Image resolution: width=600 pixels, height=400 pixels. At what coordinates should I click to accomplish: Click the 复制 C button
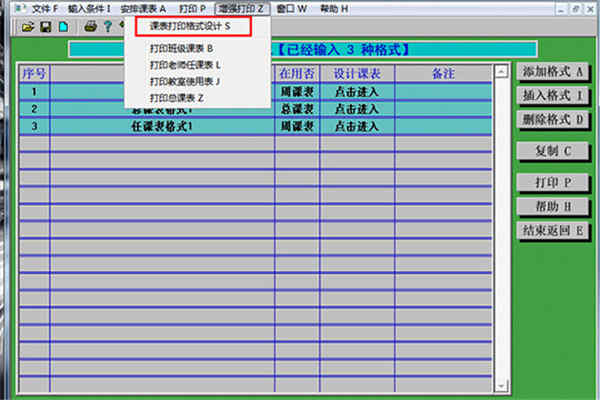click(552, 151)
